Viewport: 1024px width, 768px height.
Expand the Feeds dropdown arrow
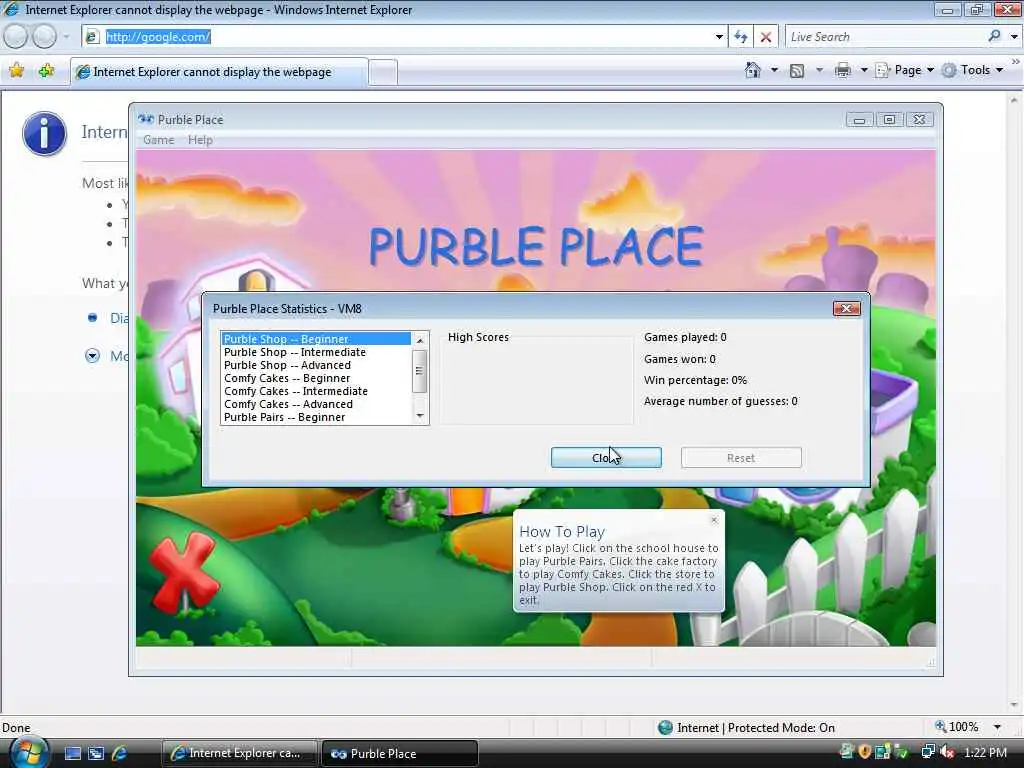819,70
